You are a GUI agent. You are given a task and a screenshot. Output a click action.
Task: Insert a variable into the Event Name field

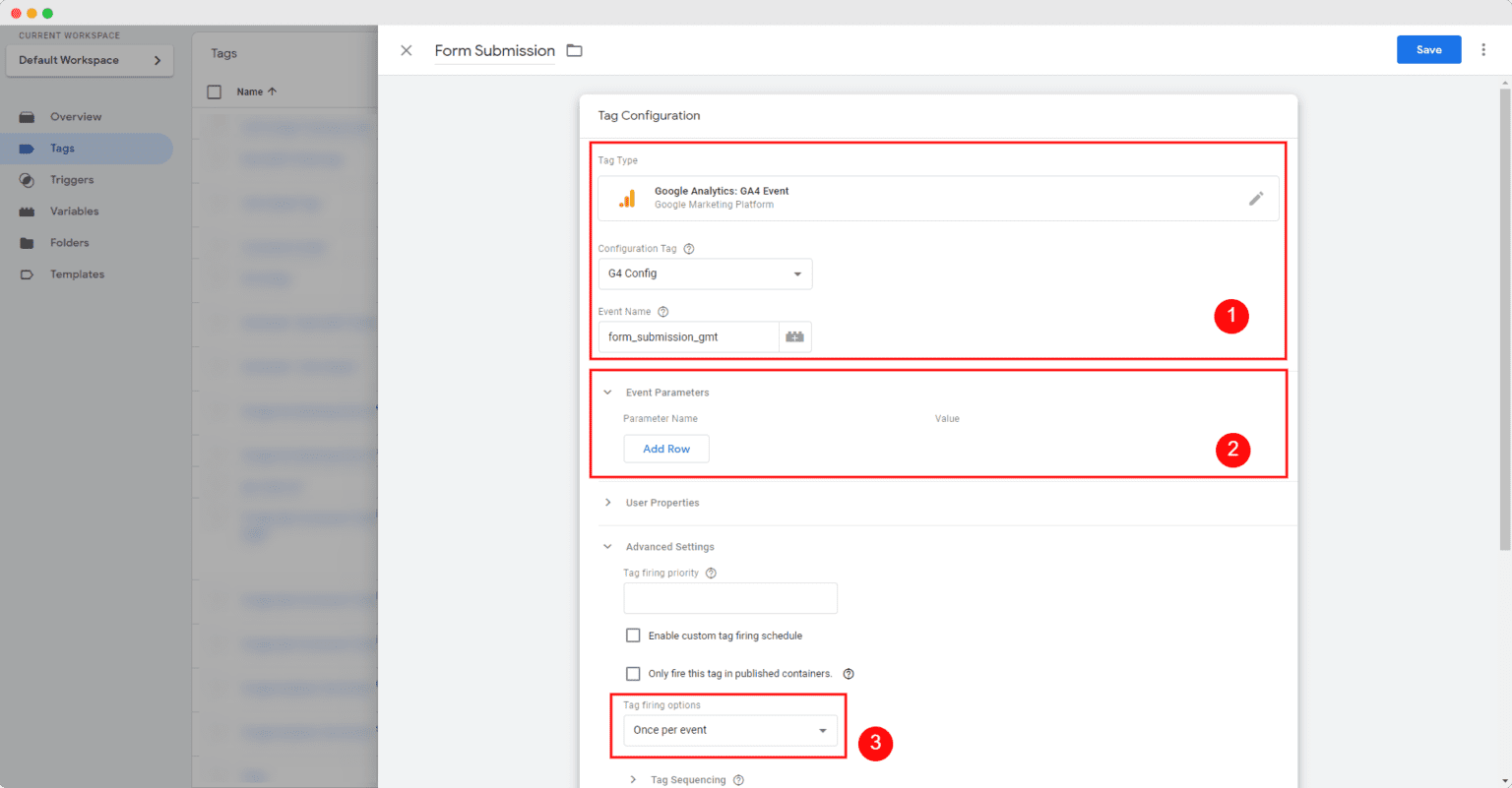794,336
